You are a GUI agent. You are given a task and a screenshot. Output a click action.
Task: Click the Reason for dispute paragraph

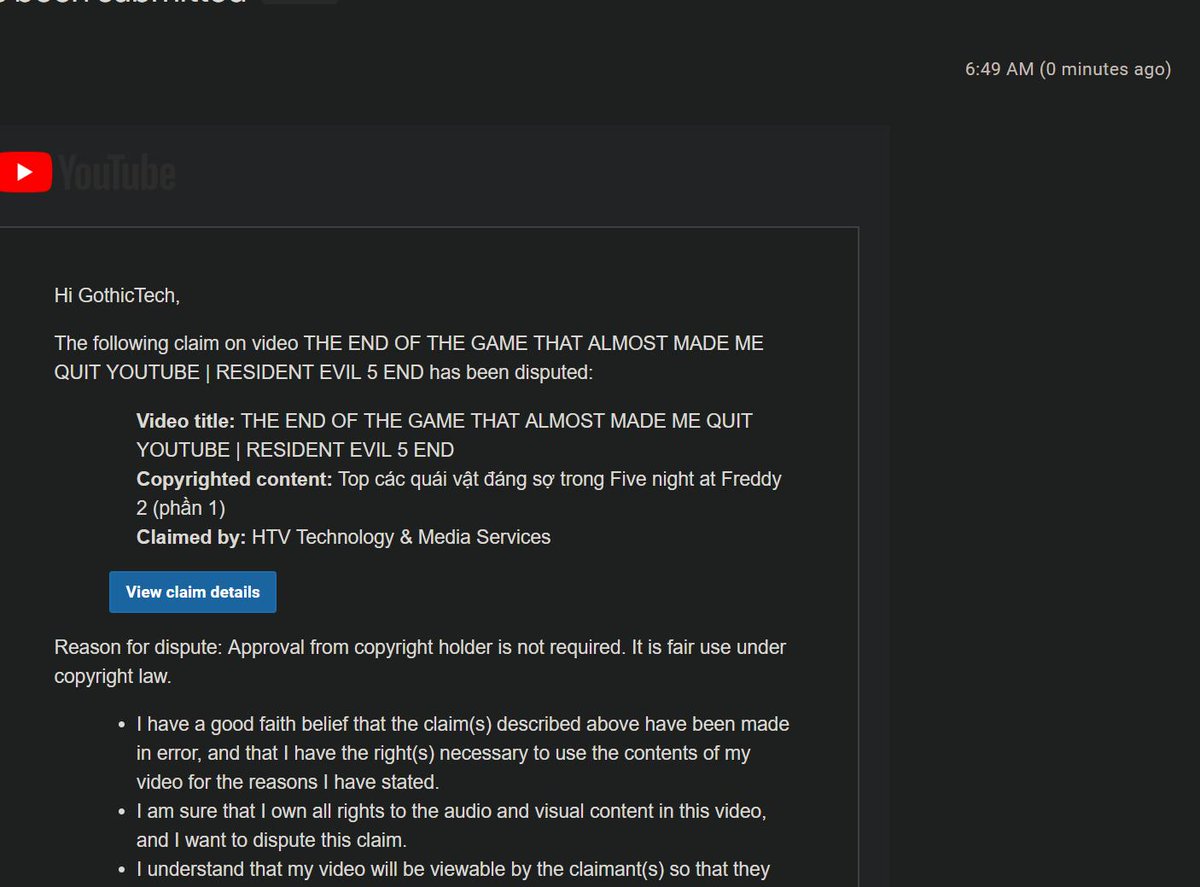[420, 661]
